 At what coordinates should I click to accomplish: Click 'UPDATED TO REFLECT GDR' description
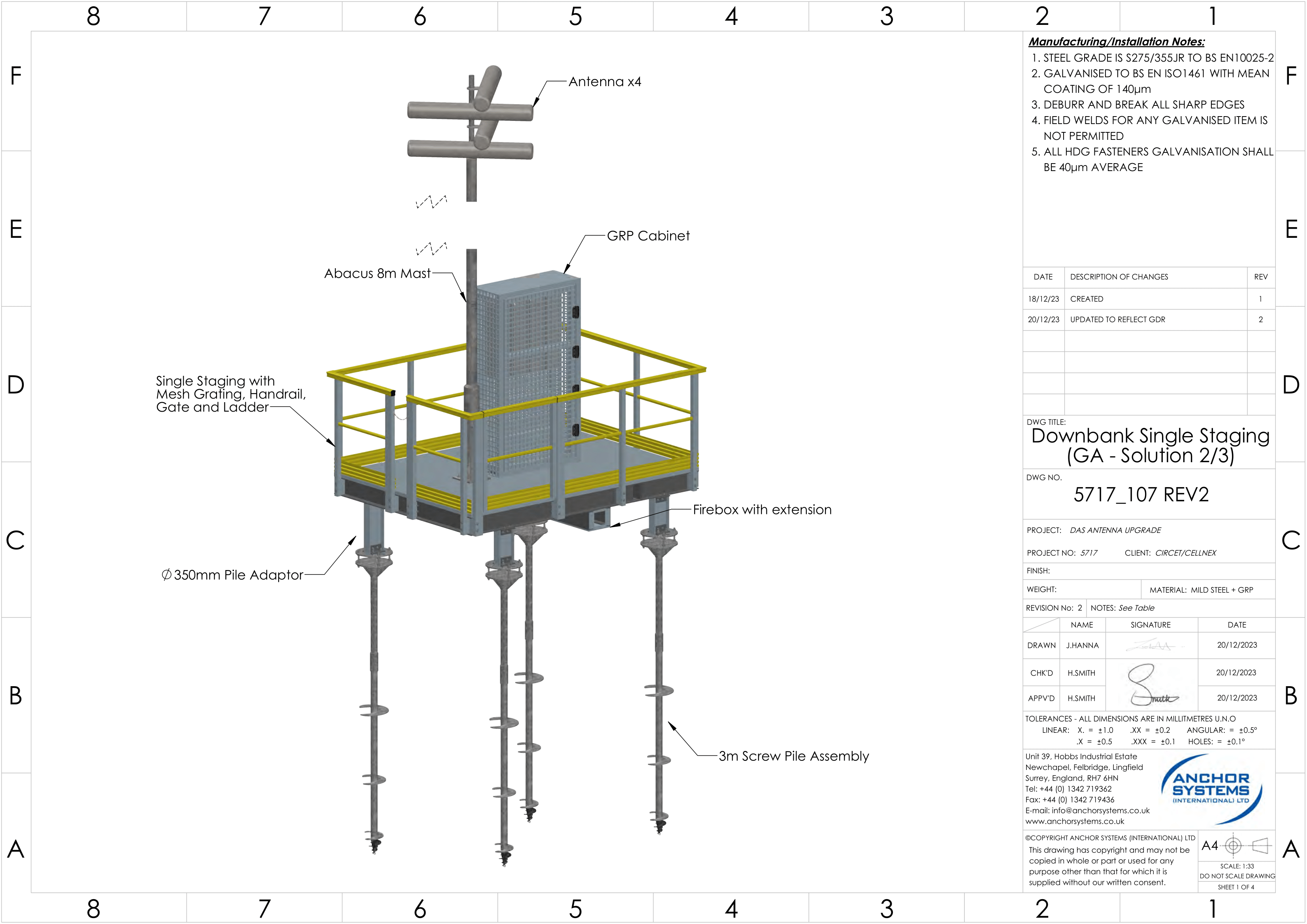tap(1117, 319)
